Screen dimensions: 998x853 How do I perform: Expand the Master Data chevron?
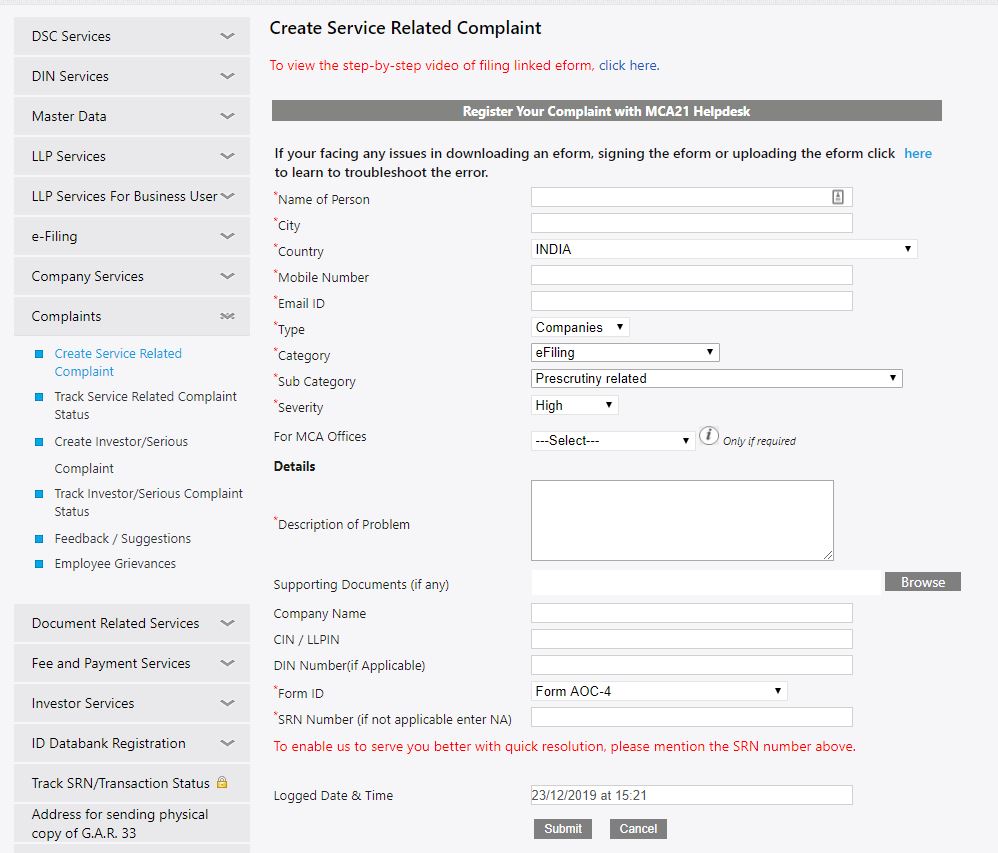[x=227, y=116]
